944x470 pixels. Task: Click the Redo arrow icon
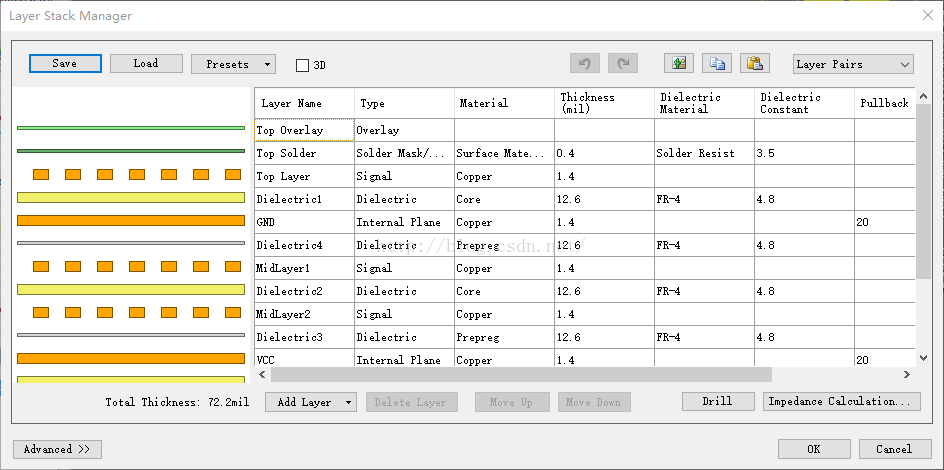[x=623, y=63]
